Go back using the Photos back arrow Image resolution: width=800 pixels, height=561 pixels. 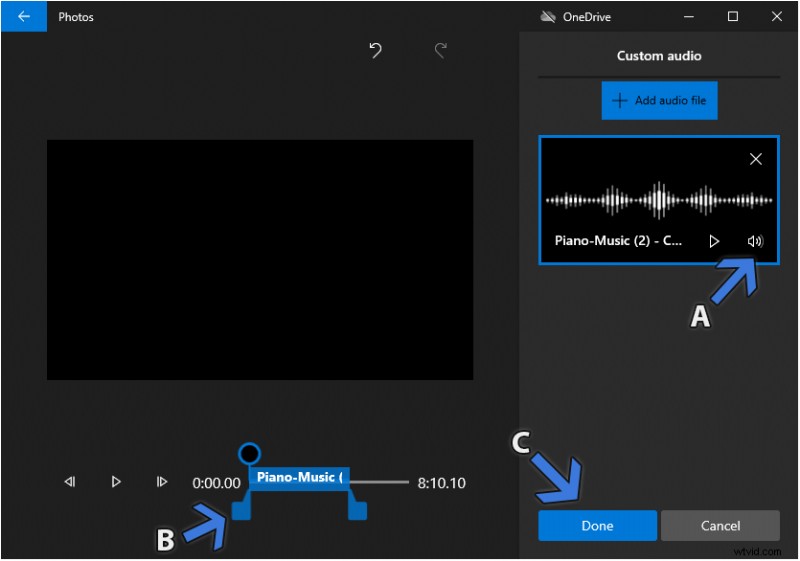coord(23,16)
